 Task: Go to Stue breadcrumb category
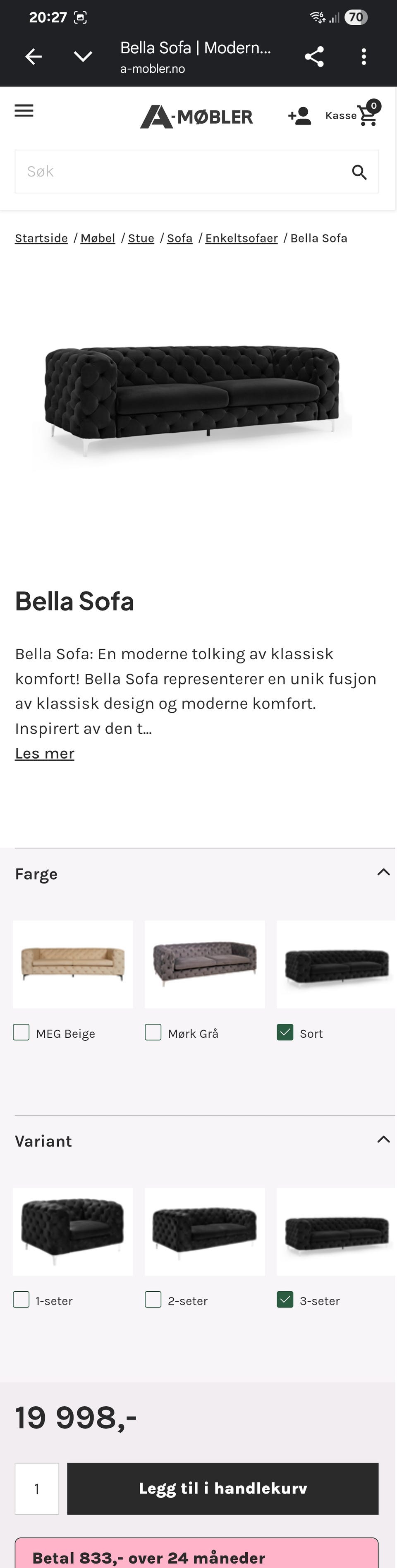141,238
